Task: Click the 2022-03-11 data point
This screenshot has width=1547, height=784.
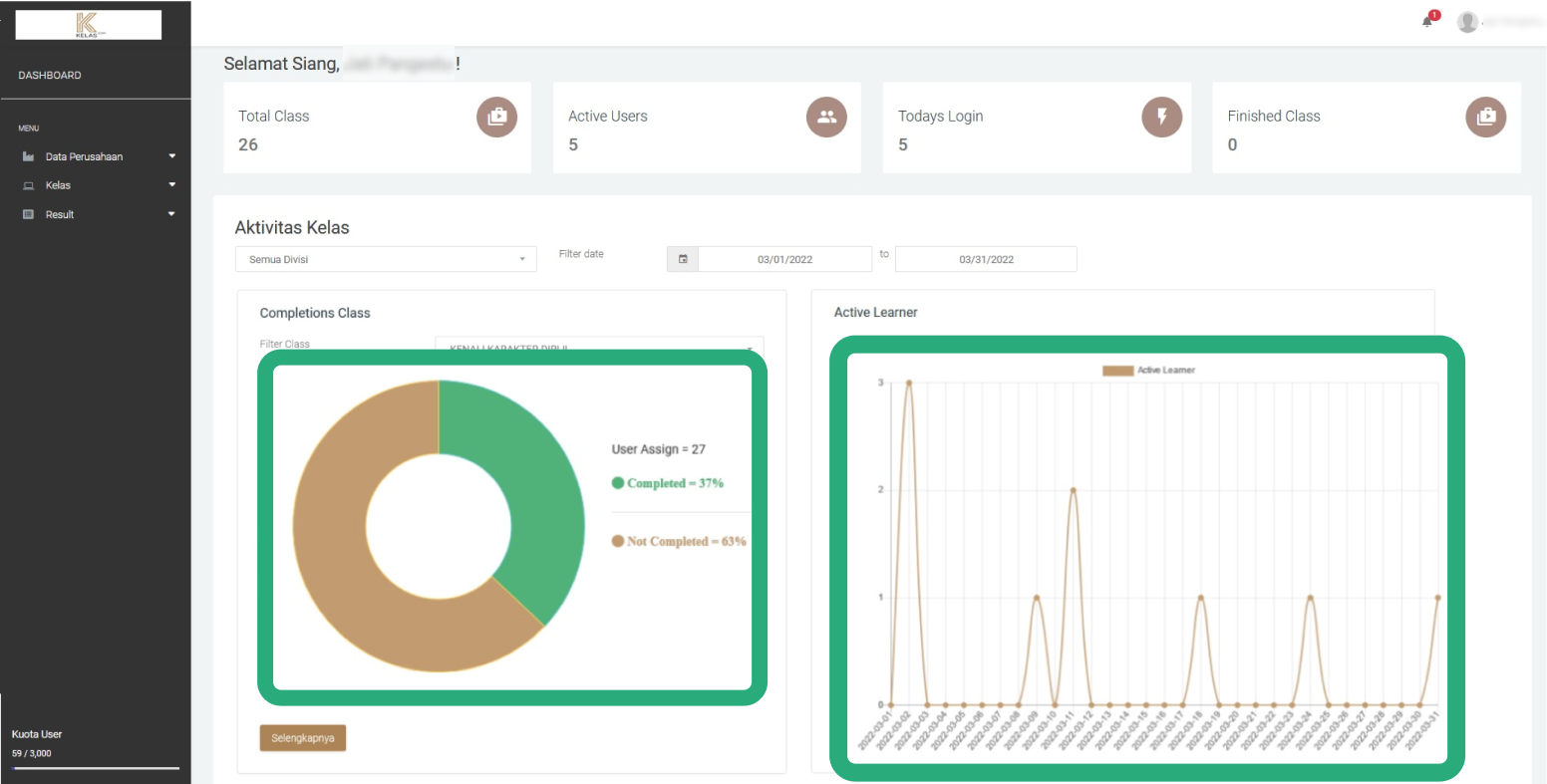Action: pyautogui.click(x=1074, y=490)
